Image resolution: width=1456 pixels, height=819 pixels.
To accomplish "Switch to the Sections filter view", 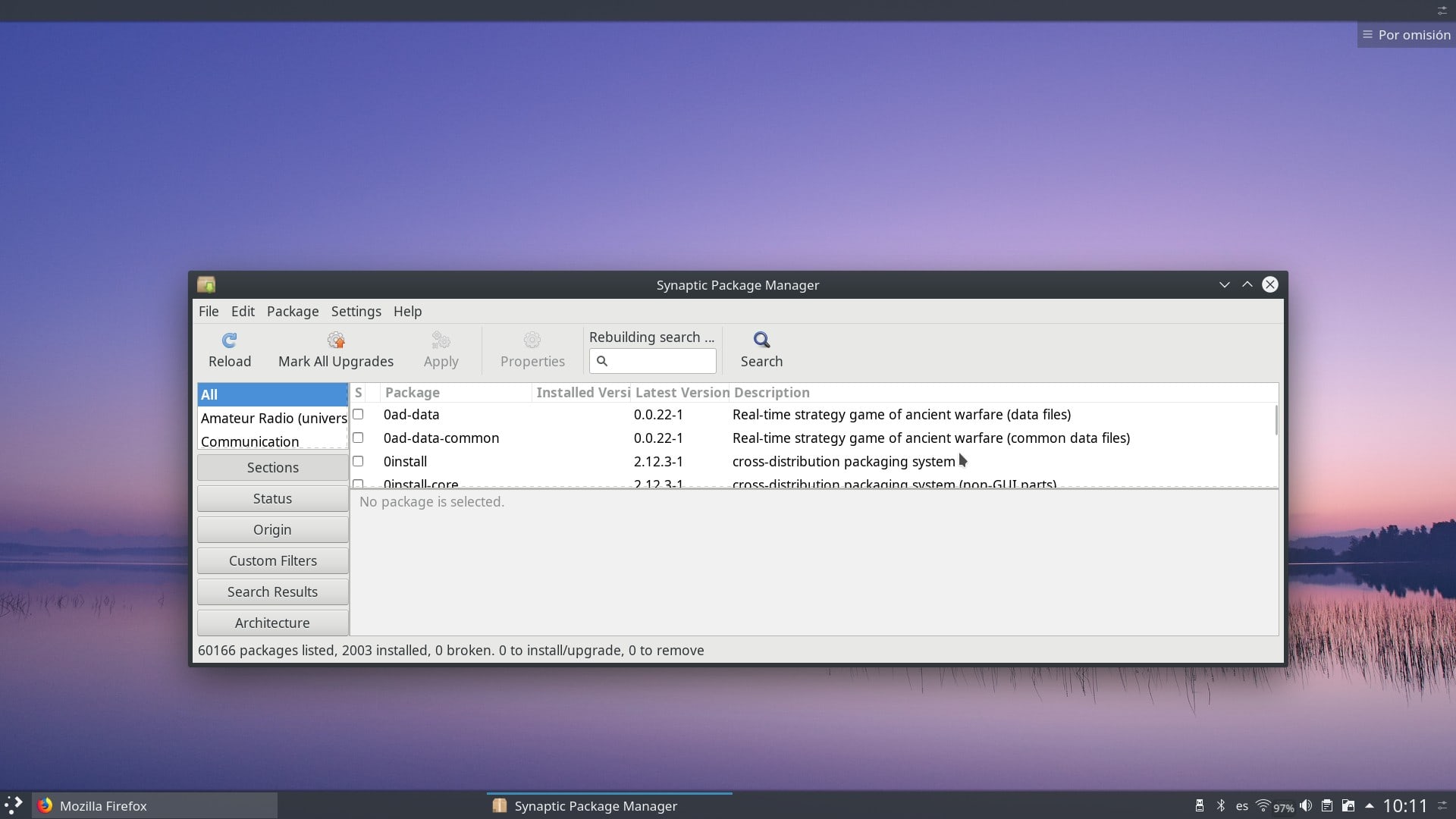I will pyautogui.click(x=272, y=467).
